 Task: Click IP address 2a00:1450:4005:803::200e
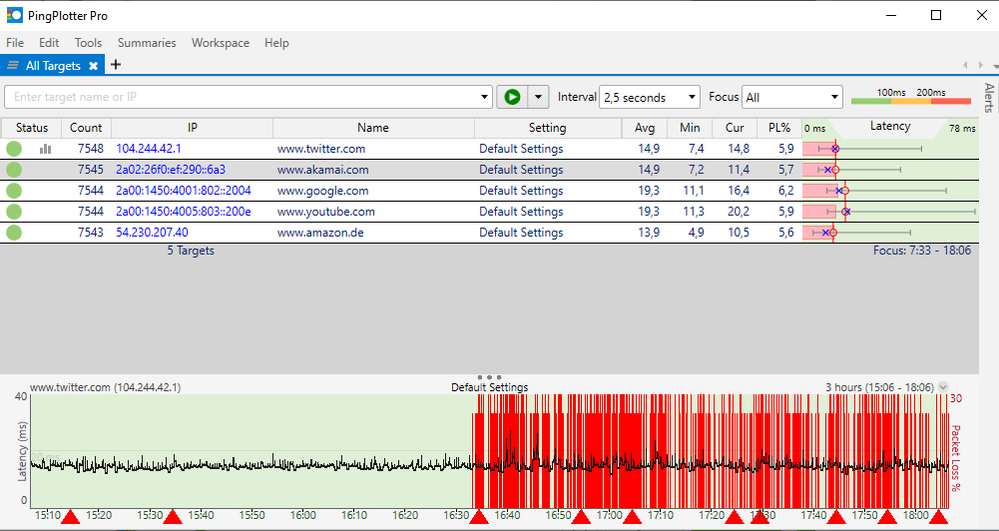click(x=183, y=212)
